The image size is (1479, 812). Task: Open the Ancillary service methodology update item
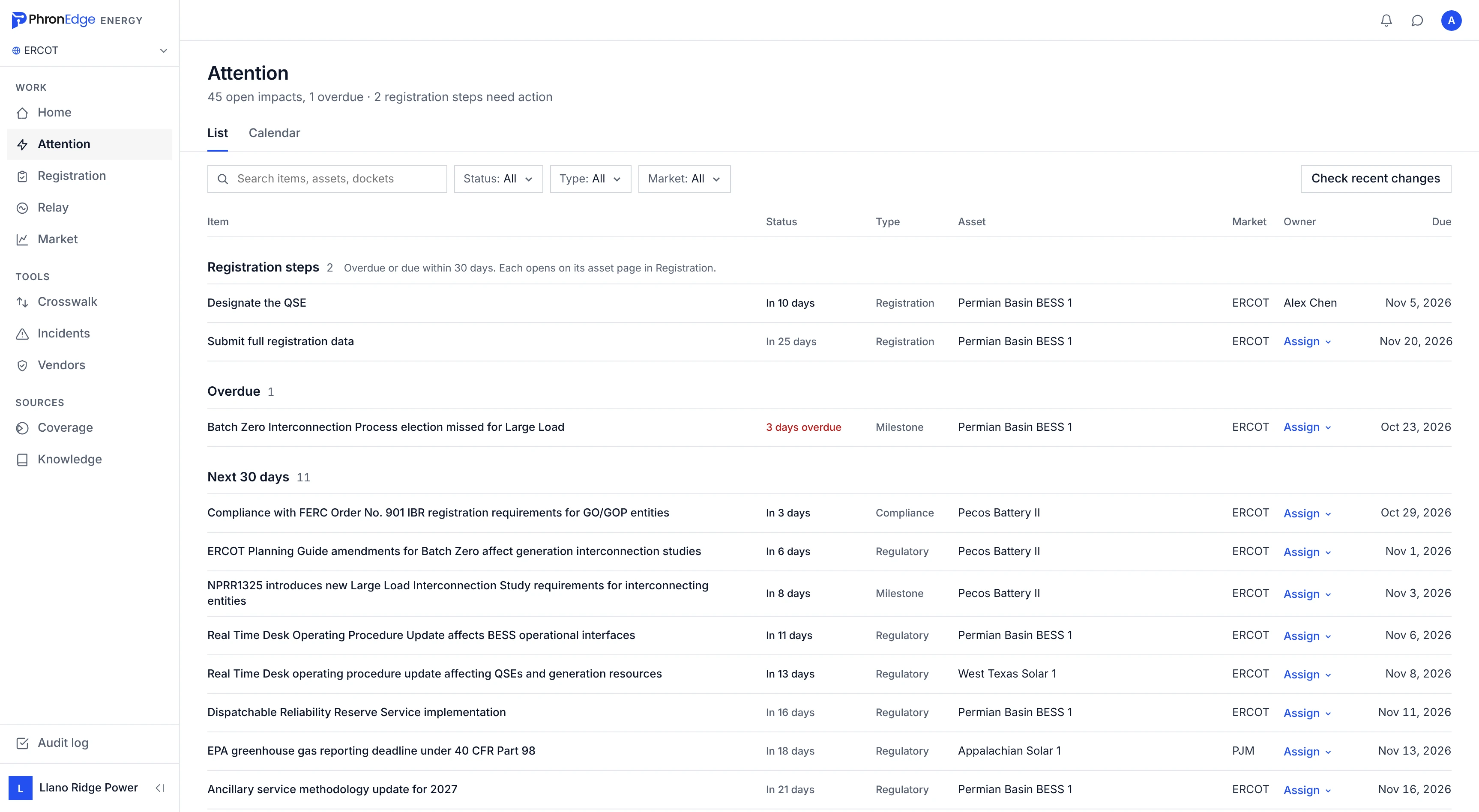point(332,789)
